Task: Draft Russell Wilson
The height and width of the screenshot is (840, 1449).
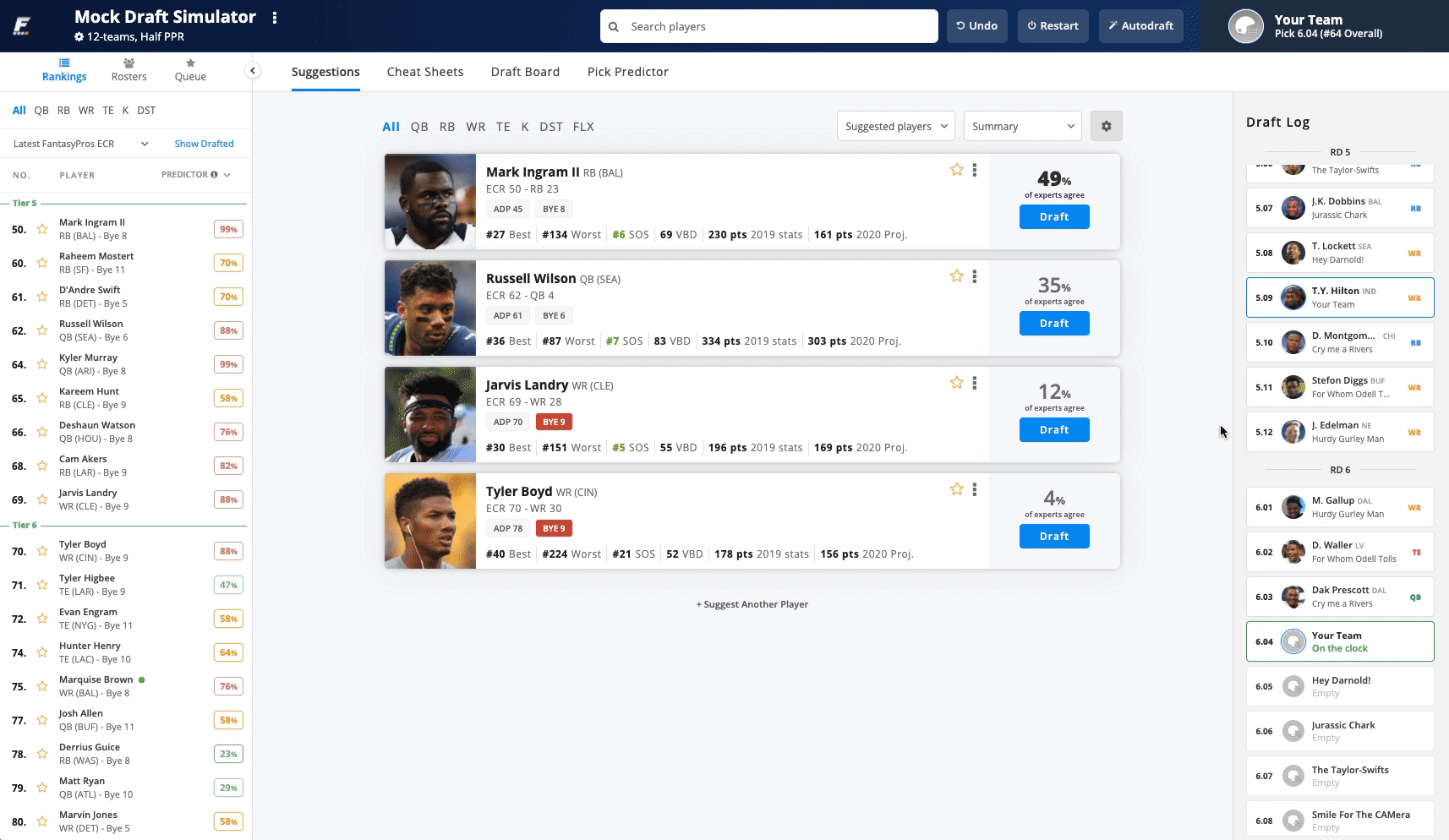Action: pyautogui.click(x=1054, y=324)
